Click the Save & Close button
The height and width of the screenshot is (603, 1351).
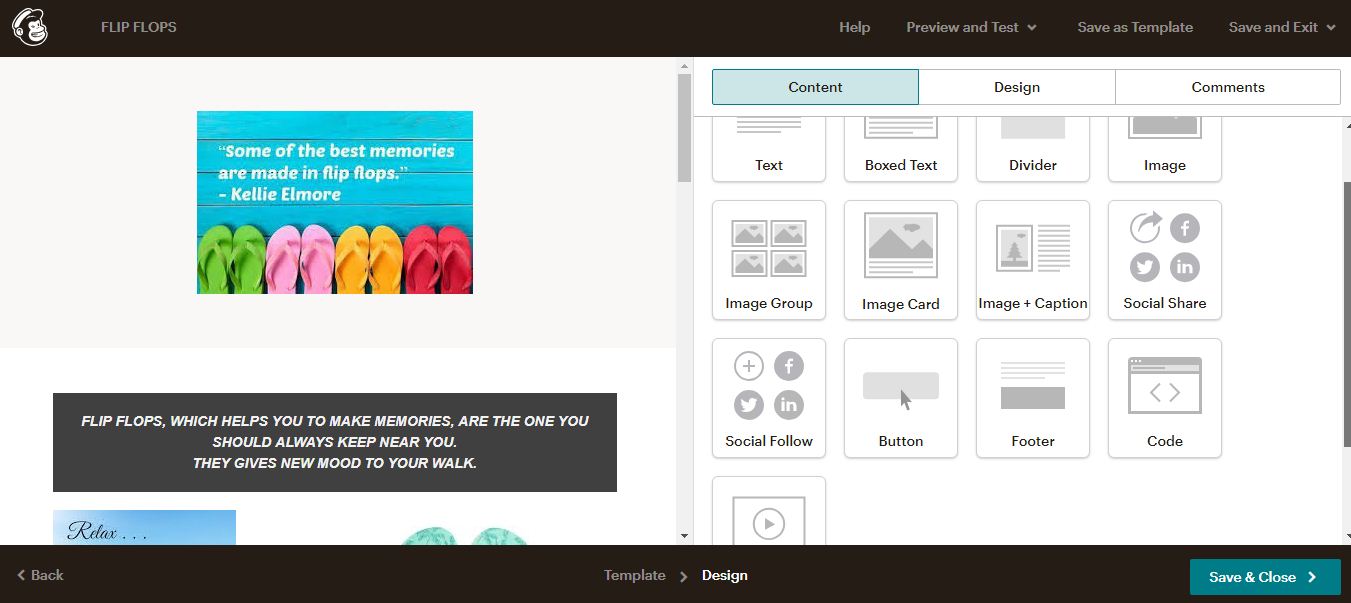[x=1265, y=577]
